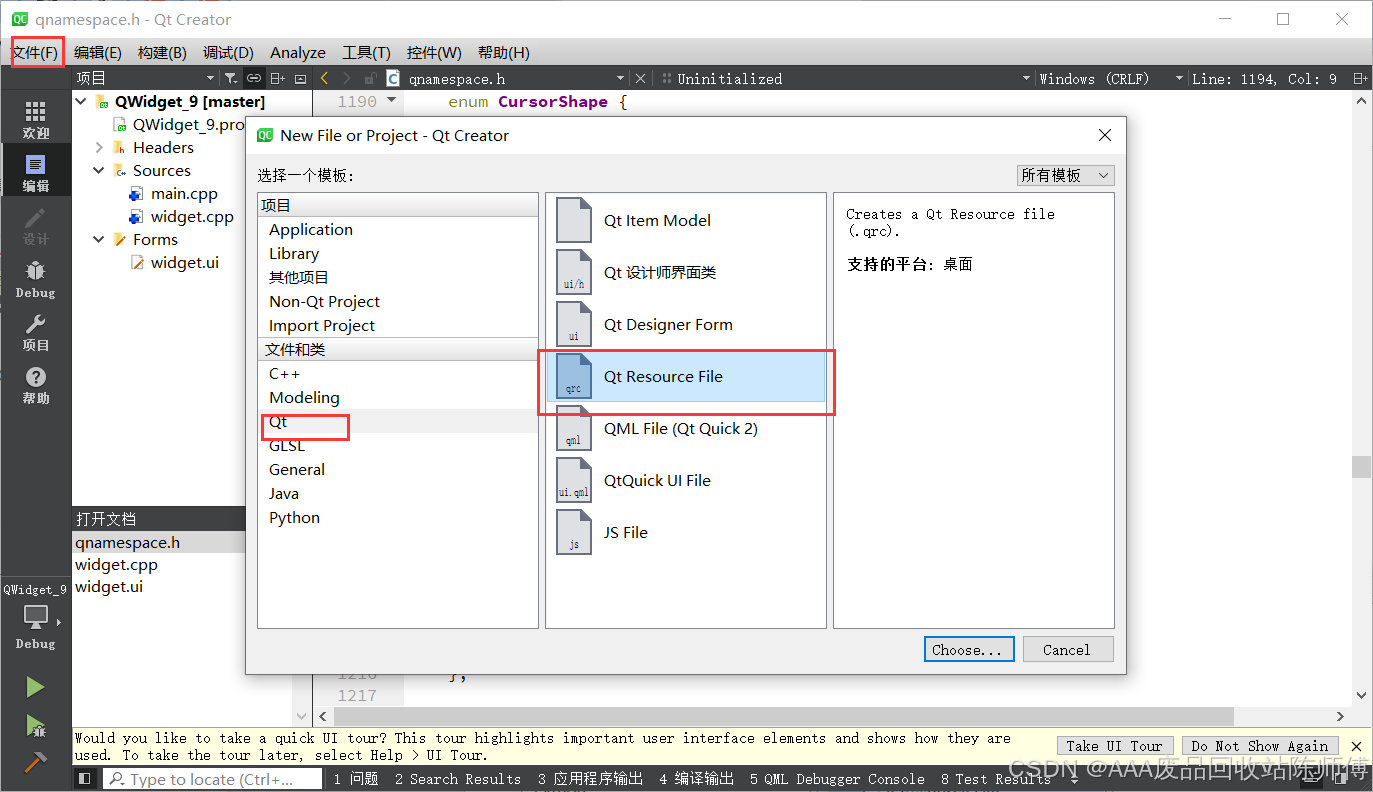Image resolution: width=1373 pixels, height=792 pixels.
Task: Click the filter tree icon in Projects pane
Action: tap(231, 78)
